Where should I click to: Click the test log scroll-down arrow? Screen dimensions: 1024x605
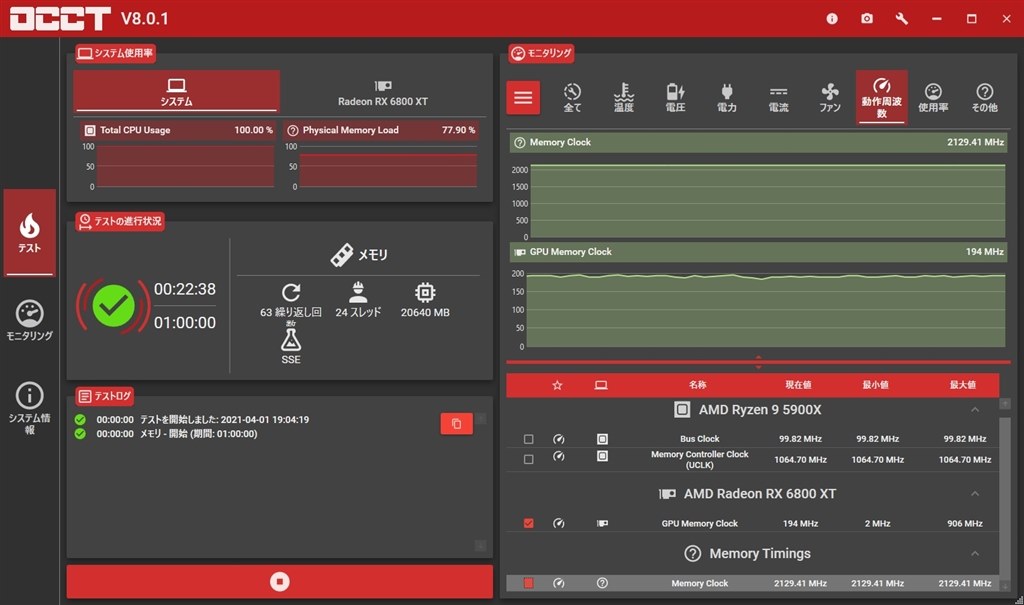(x=481, y=546)
